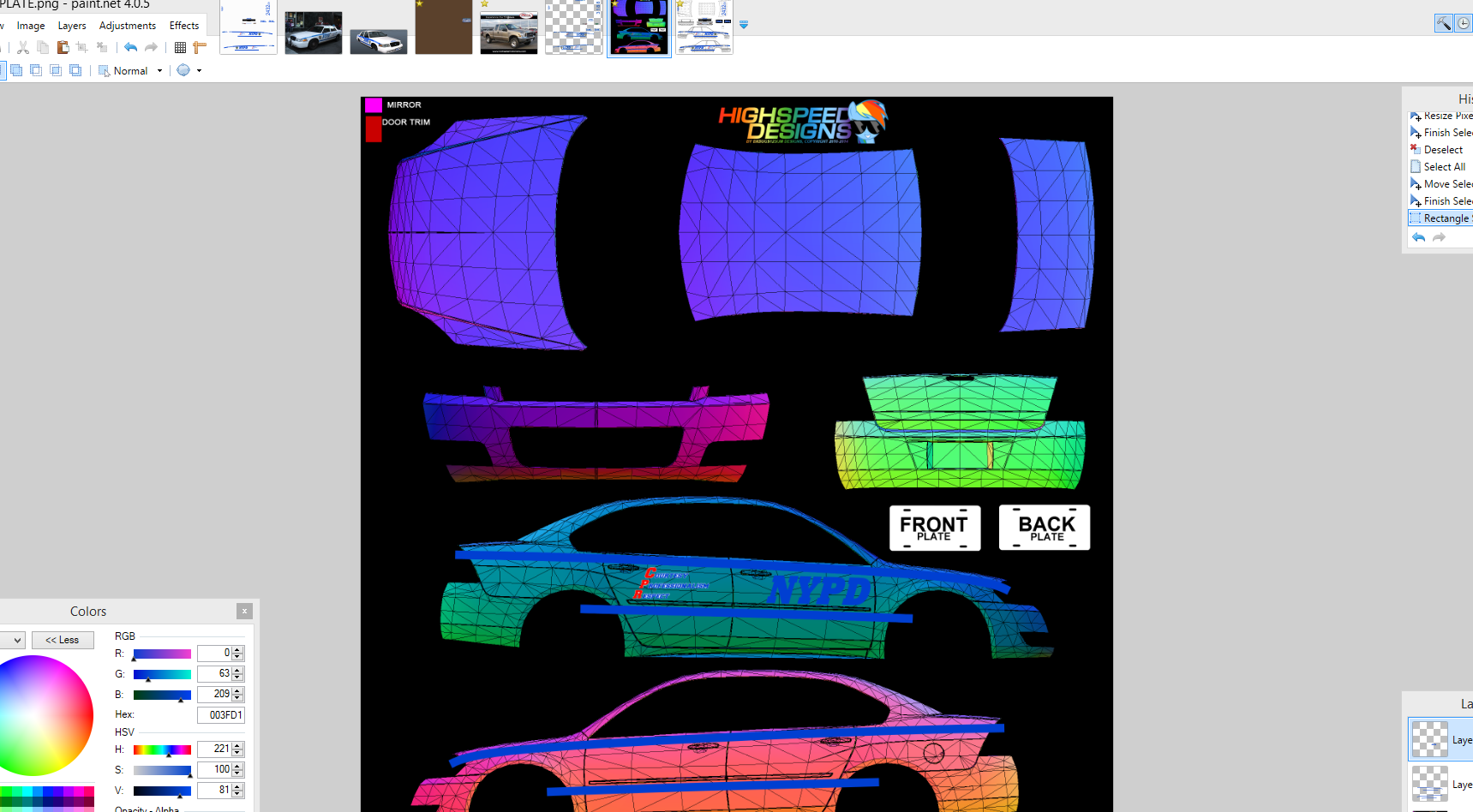Image resolution: width=1473 pixels, height=812 pixels.
Task: Click the Redo arrow in toolbar
Action: [x=151, y=48]
